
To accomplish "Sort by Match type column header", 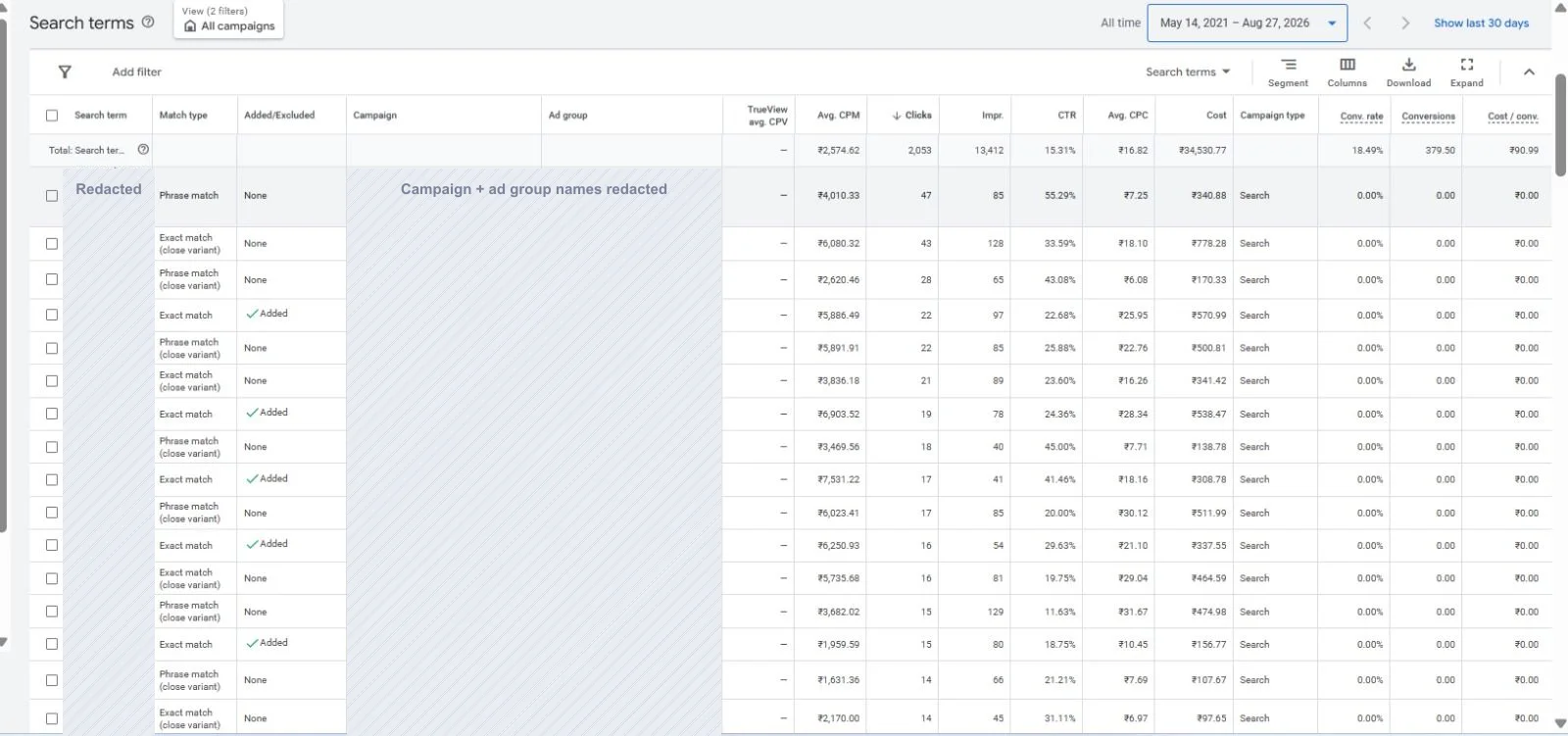I will click(183, 116).
